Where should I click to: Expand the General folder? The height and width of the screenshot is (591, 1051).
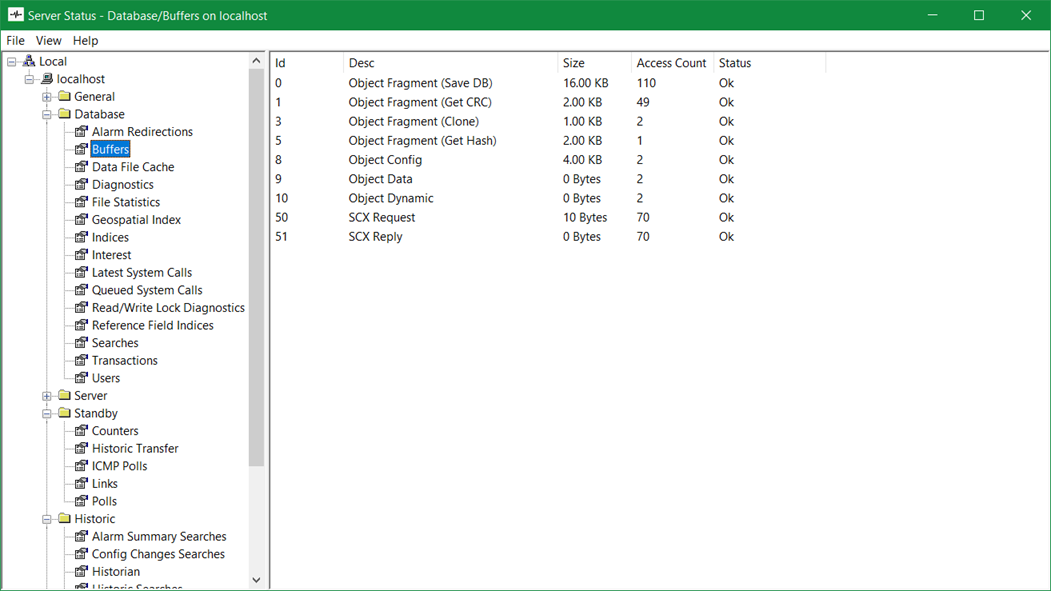coord(47,97)
